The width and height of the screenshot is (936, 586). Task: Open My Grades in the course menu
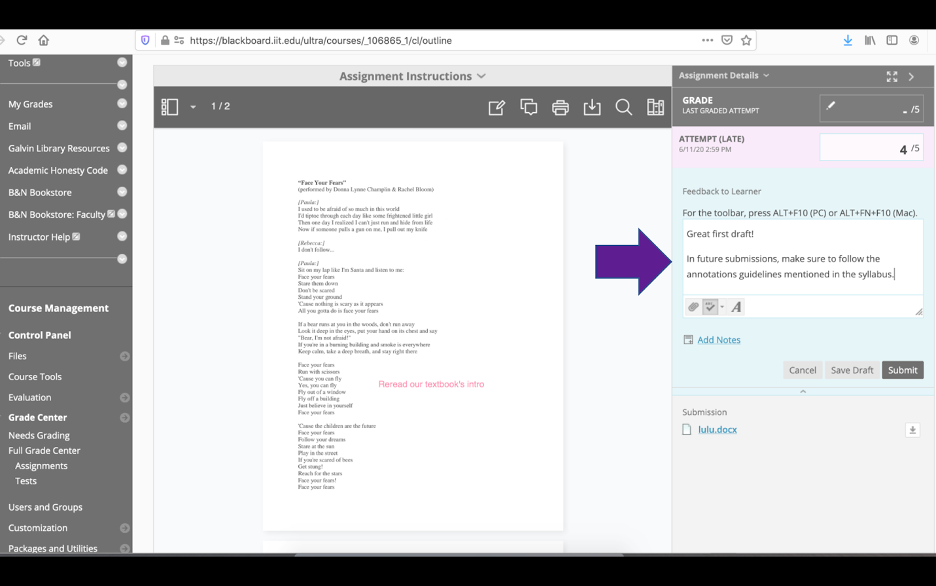tap(30, 104)
